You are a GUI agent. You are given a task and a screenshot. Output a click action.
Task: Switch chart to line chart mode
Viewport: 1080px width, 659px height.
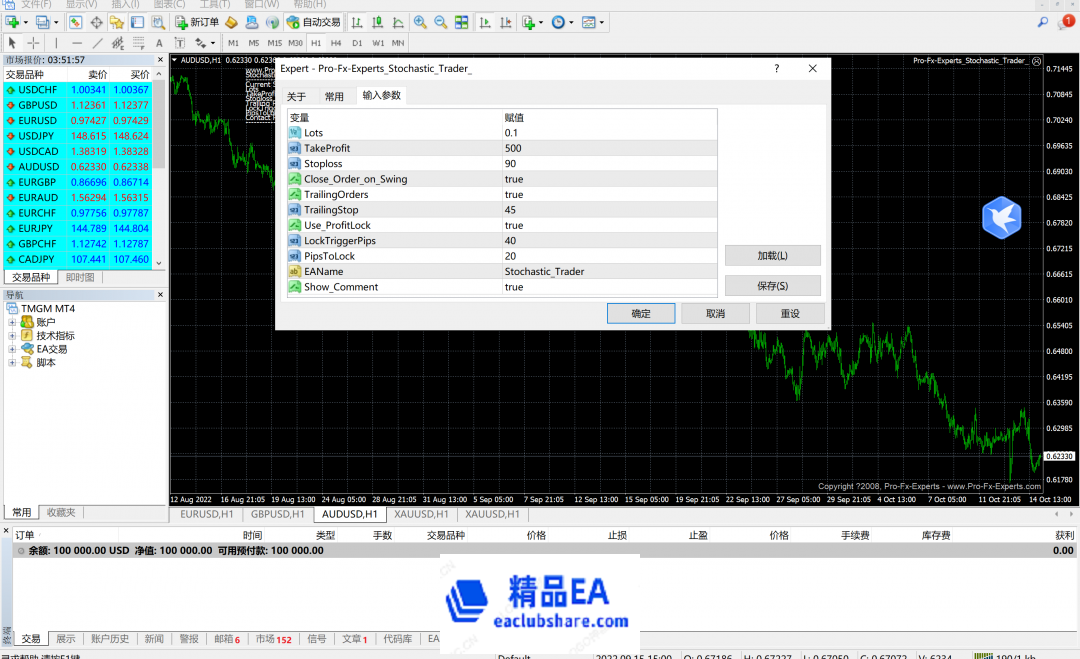tap(398, 22)
